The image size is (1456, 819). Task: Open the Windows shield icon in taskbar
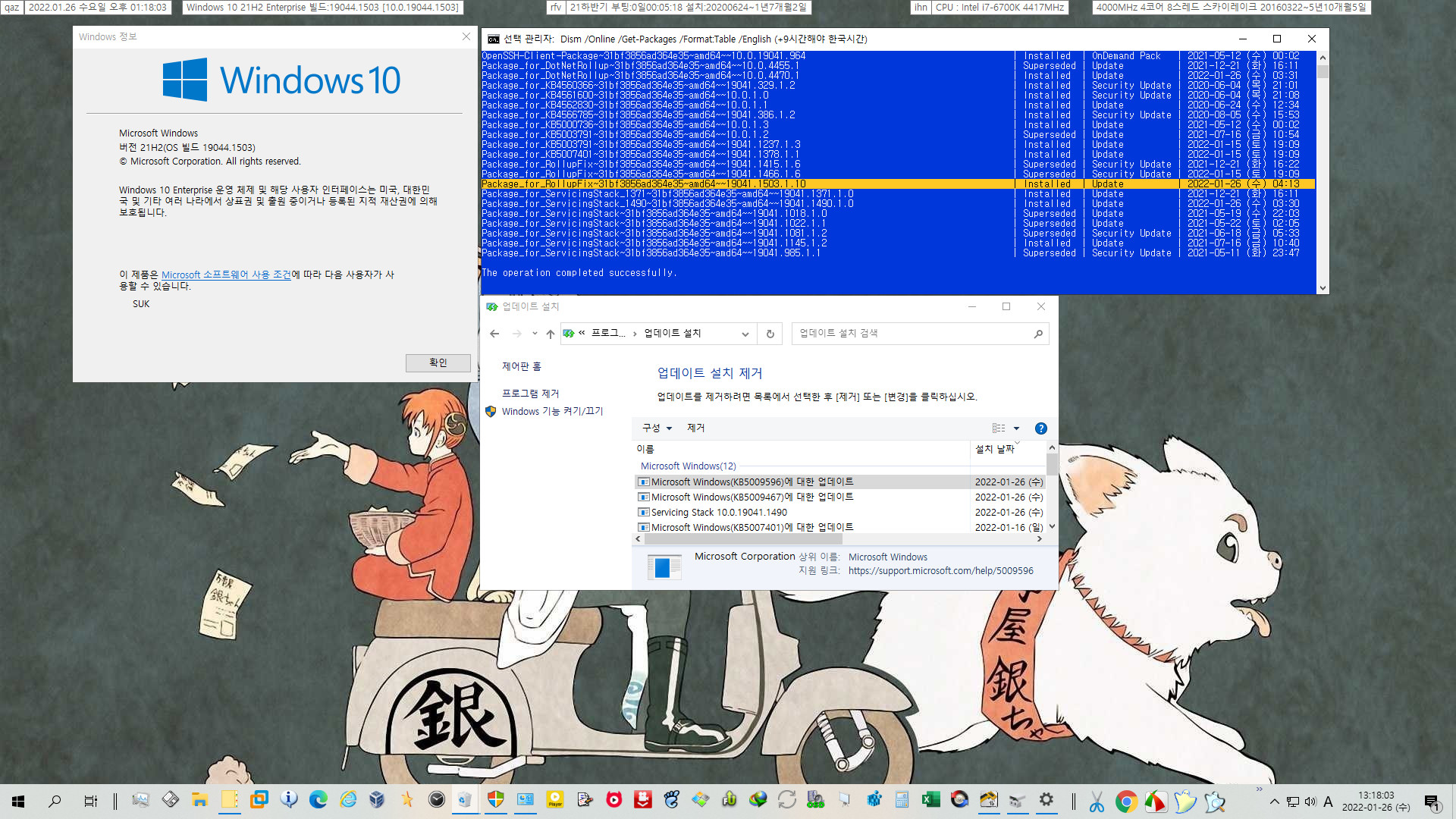495,800
